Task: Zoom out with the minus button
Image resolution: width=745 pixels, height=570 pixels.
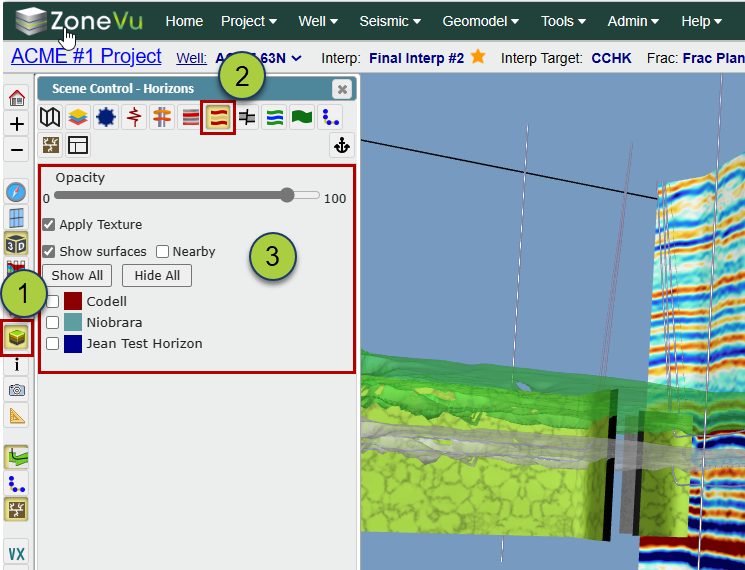Action: coord(17,150)
